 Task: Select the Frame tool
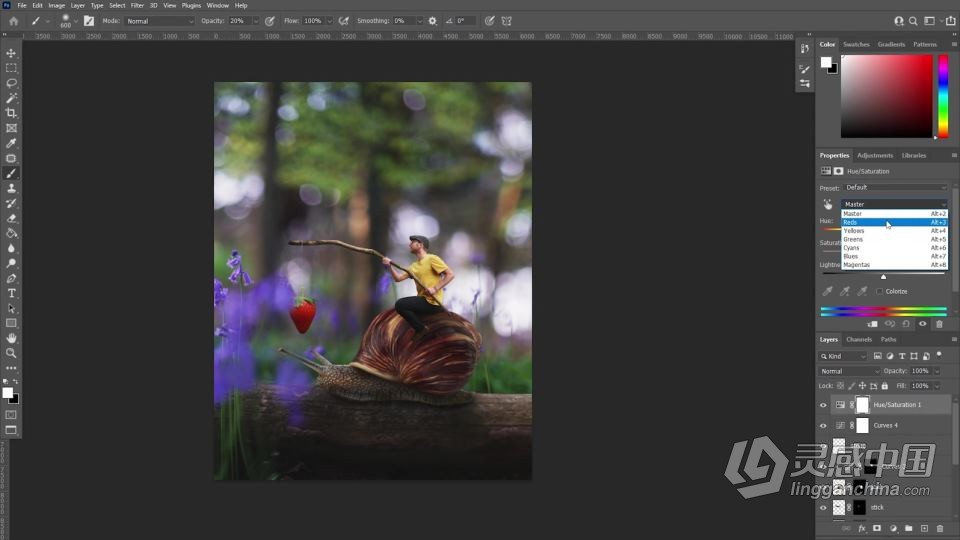coord(11,128)
